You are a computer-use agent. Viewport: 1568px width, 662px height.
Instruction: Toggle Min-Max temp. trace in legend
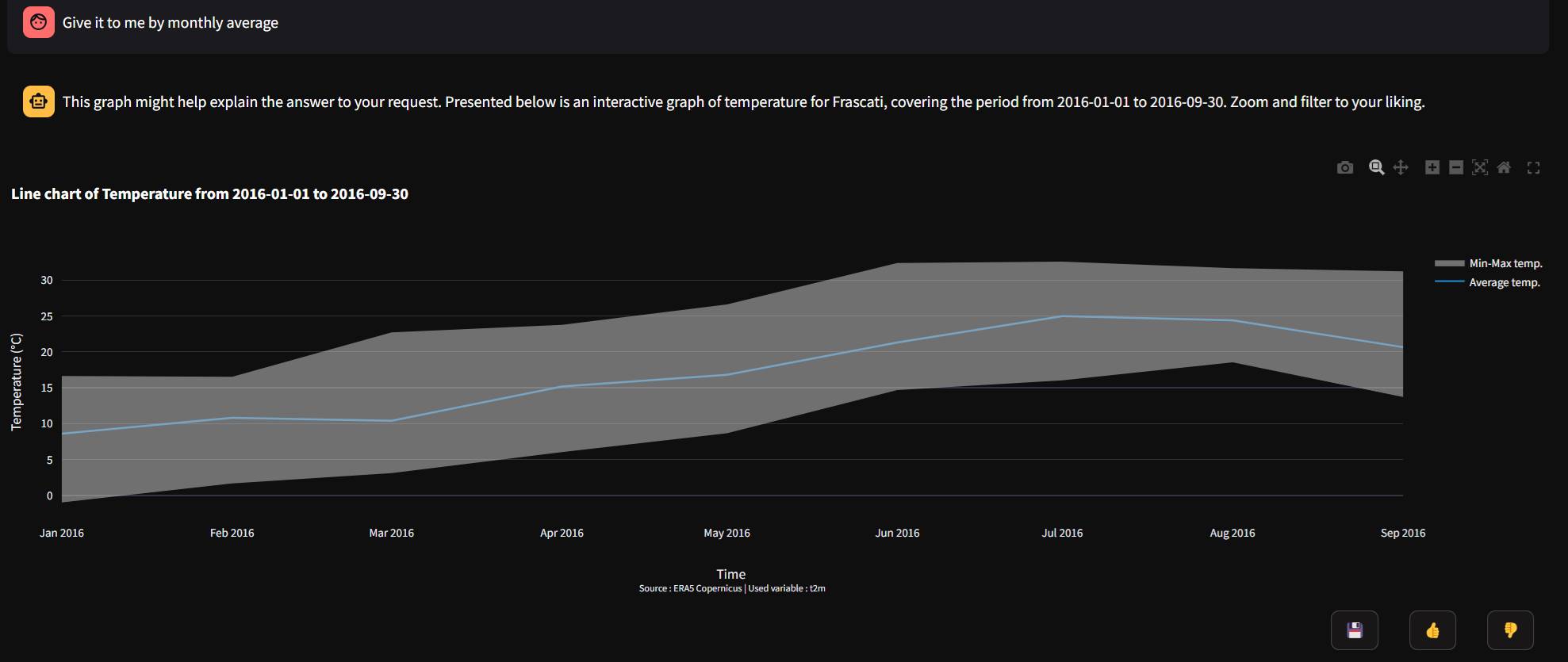[x=1505, y=263]
